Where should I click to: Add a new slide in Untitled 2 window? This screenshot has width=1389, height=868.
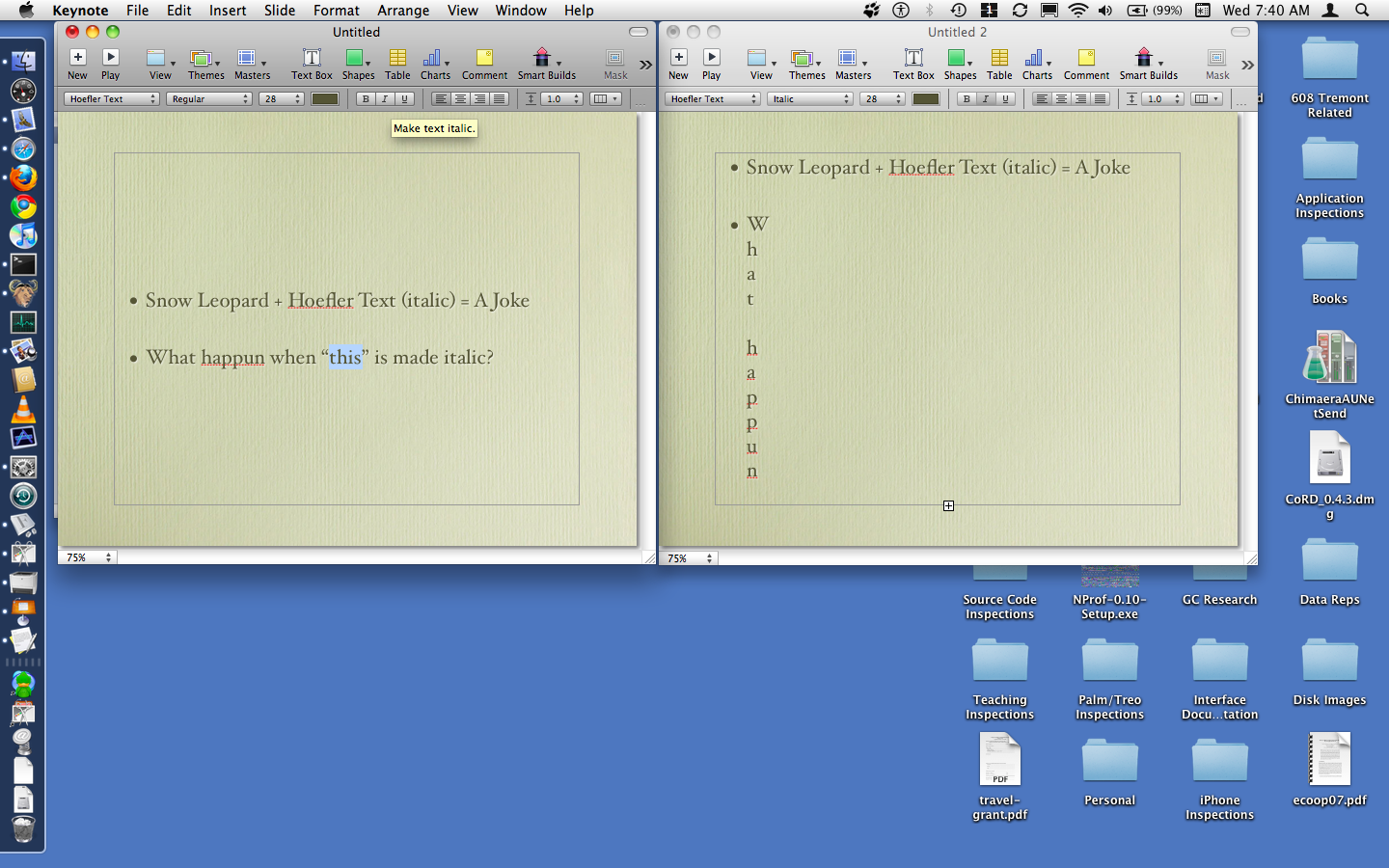(x=678, y=64)
